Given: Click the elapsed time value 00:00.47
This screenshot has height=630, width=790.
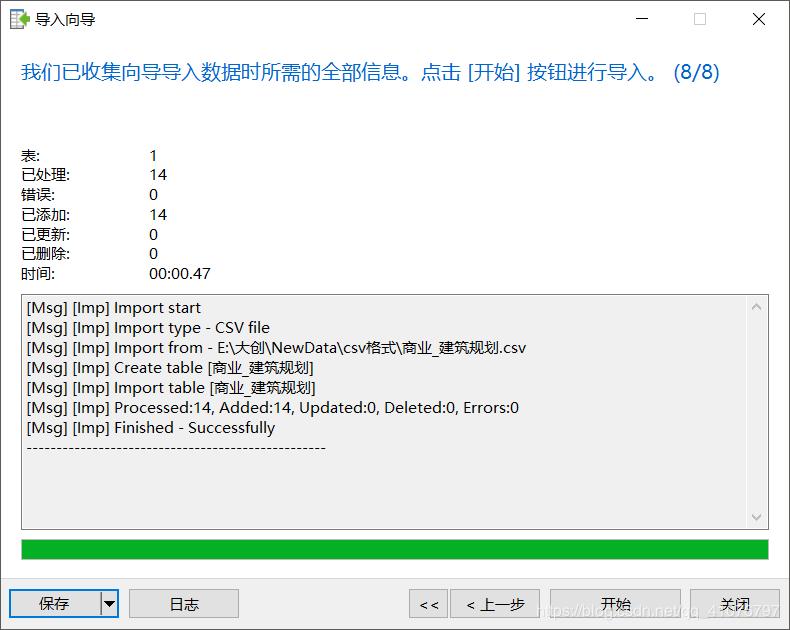Looking at the screenshot, I should click(x=180, y=274).
